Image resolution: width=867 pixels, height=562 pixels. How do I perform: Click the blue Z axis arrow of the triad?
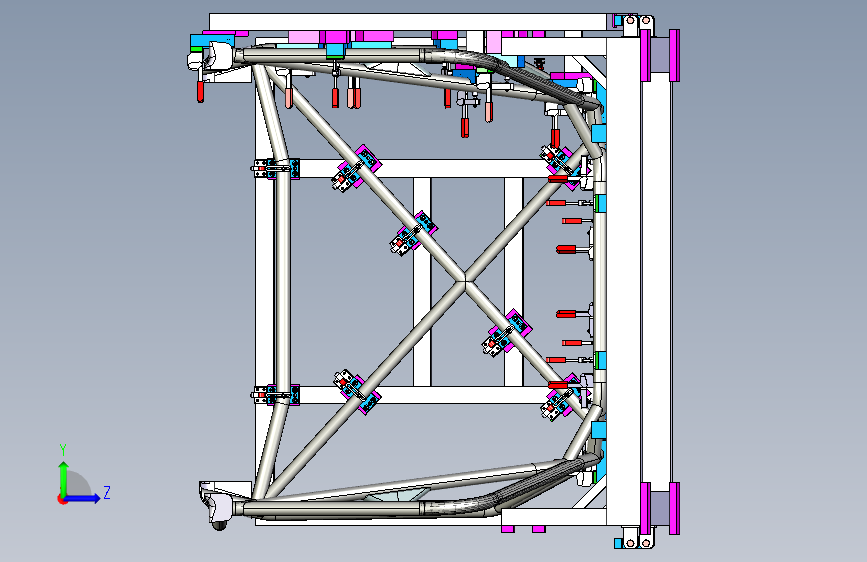[x=82, y=498]
